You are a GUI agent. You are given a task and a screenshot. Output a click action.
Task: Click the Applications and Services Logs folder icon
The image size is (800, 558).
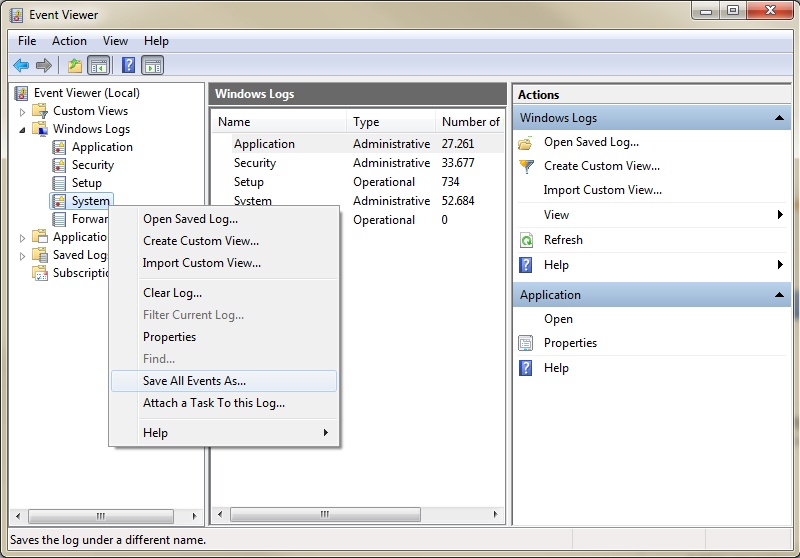click(40, 237)
